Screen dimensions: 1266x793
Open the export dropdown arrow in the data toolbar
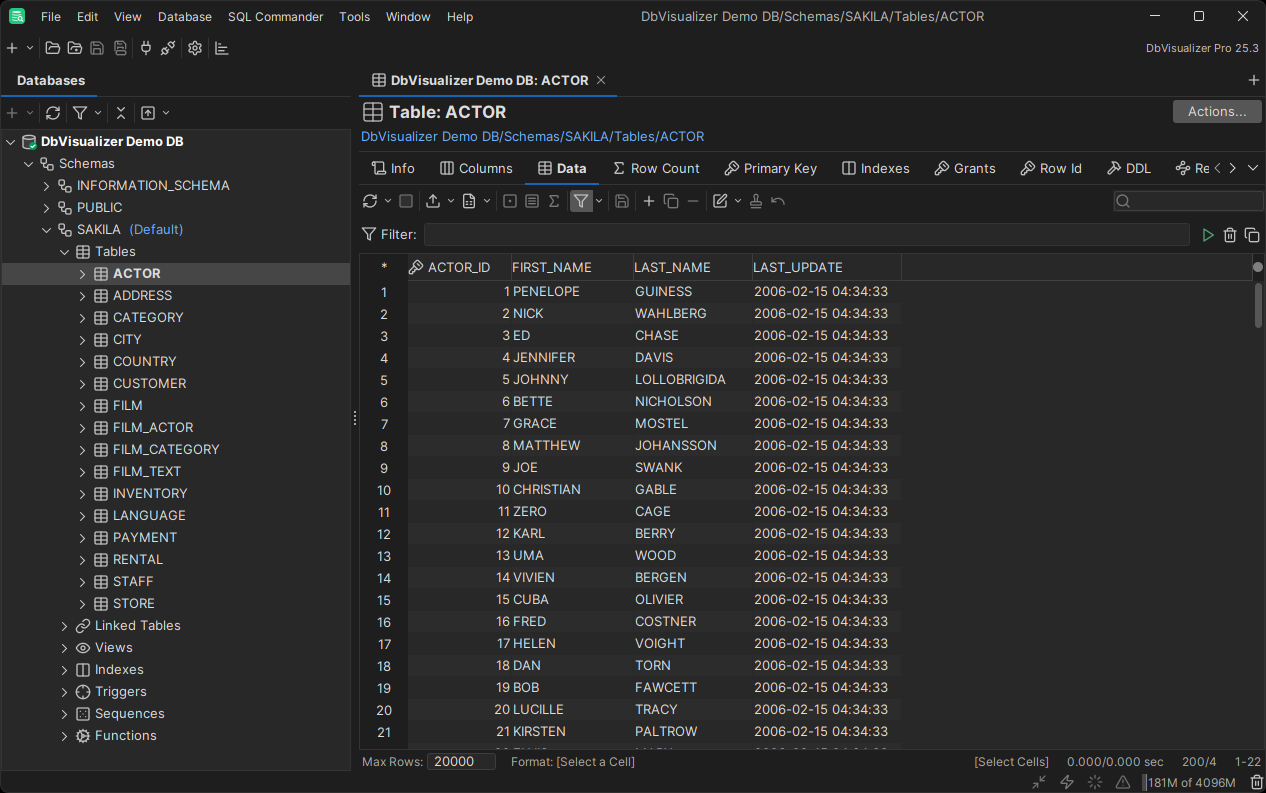(x=449, y=201)
